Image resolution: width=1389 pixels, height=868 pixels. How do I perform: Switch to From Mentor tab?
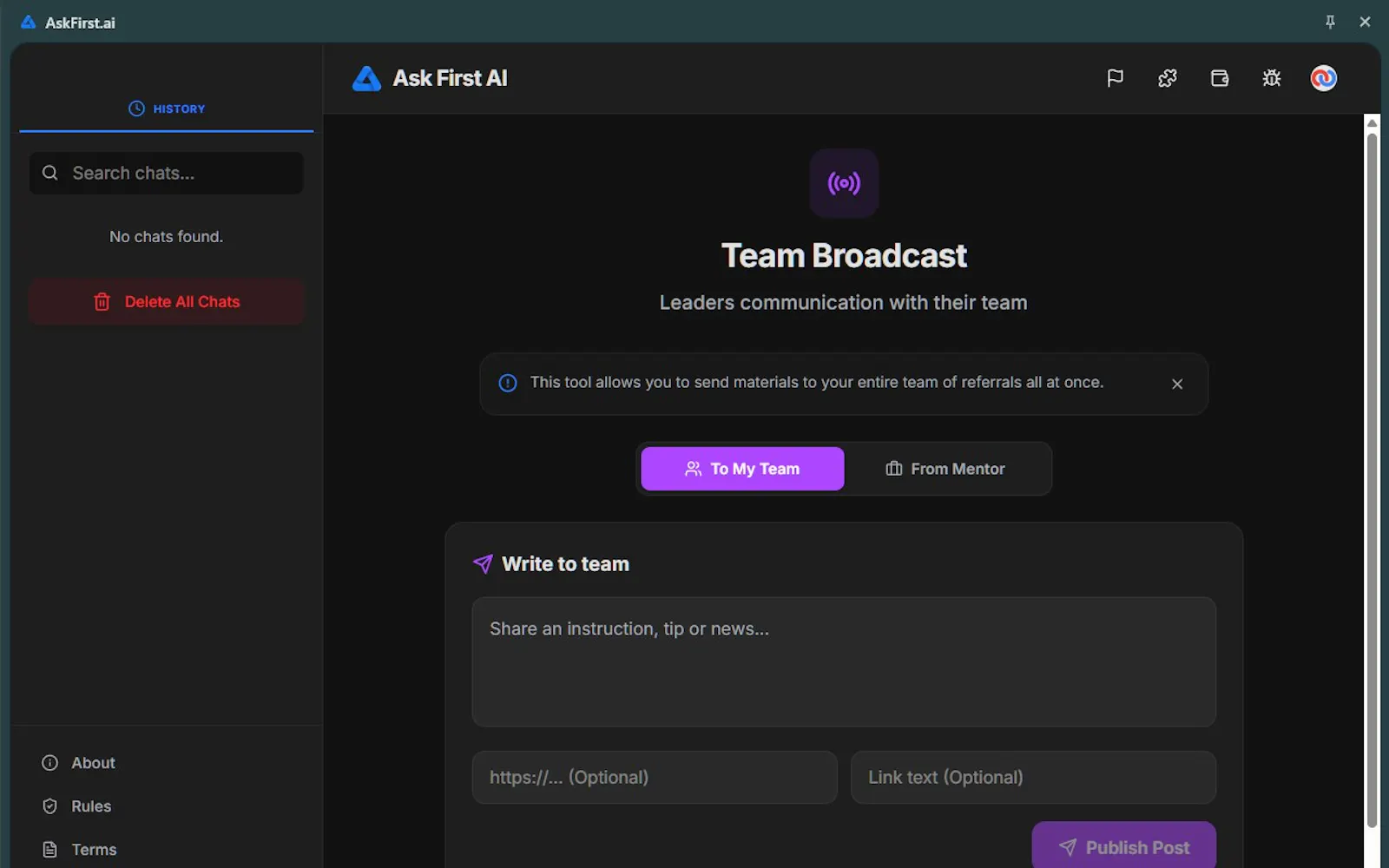pyautogui.click(x=945, y=469)
